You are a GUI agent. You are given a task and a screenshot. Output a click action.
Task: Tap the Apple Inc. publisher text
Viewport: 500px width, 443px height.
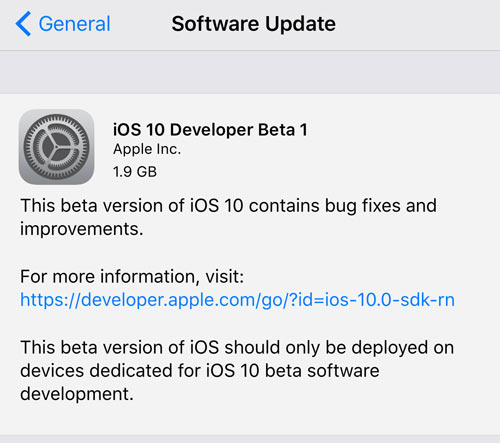(x=147, y=149)
